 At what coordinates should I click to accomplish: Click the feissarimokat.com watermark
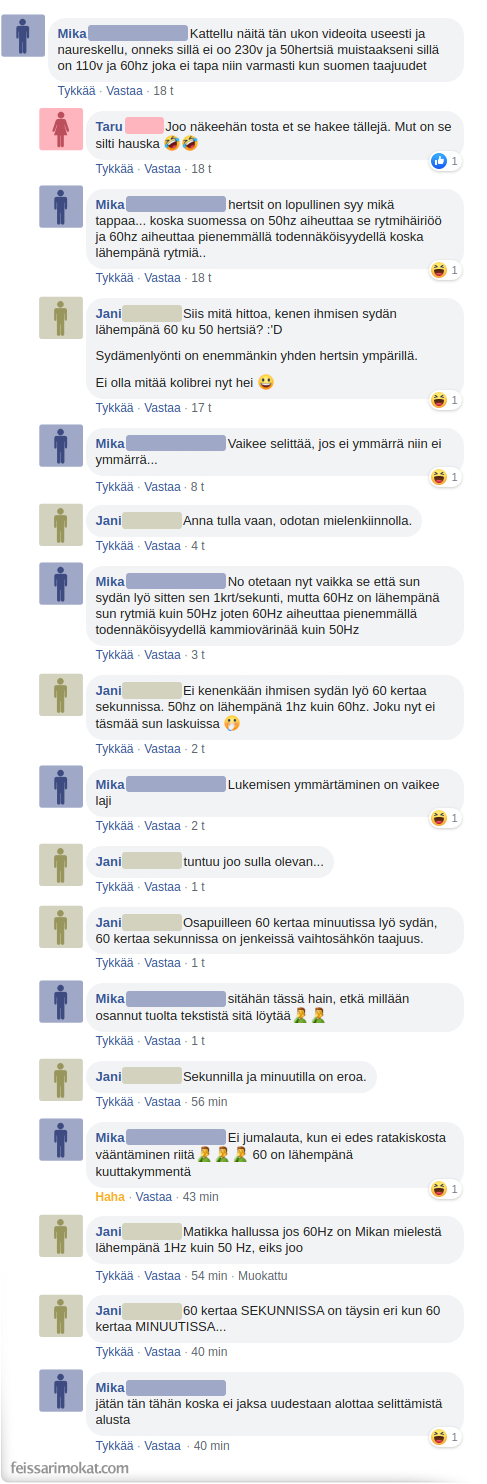[66, 1468]
